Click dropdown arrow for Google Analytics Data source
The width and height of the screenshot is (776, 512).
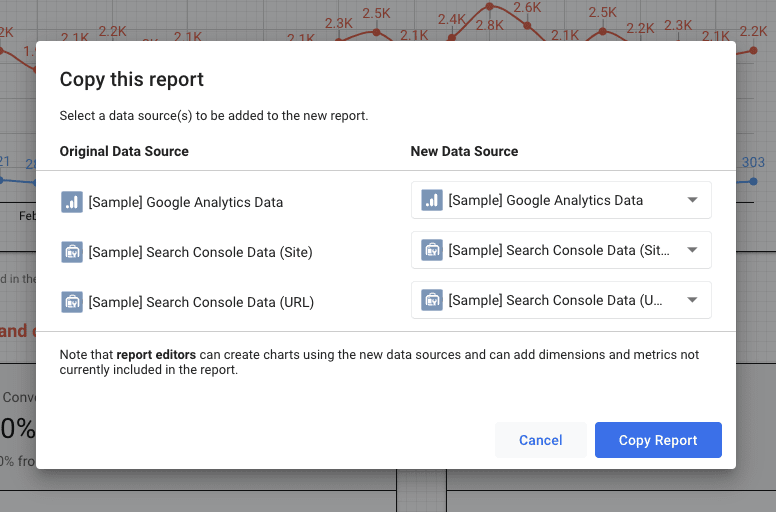pyautogui.click(x=692, y=200)
